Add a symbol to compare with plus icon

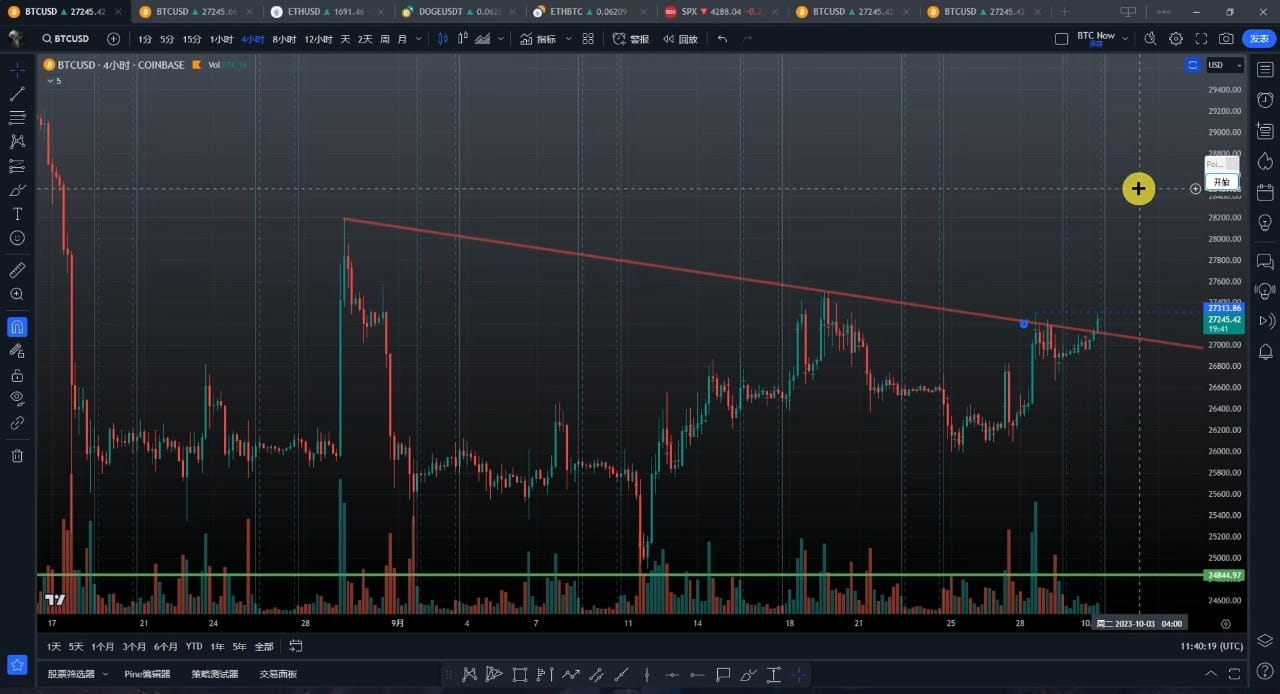[x=113, y=39]
